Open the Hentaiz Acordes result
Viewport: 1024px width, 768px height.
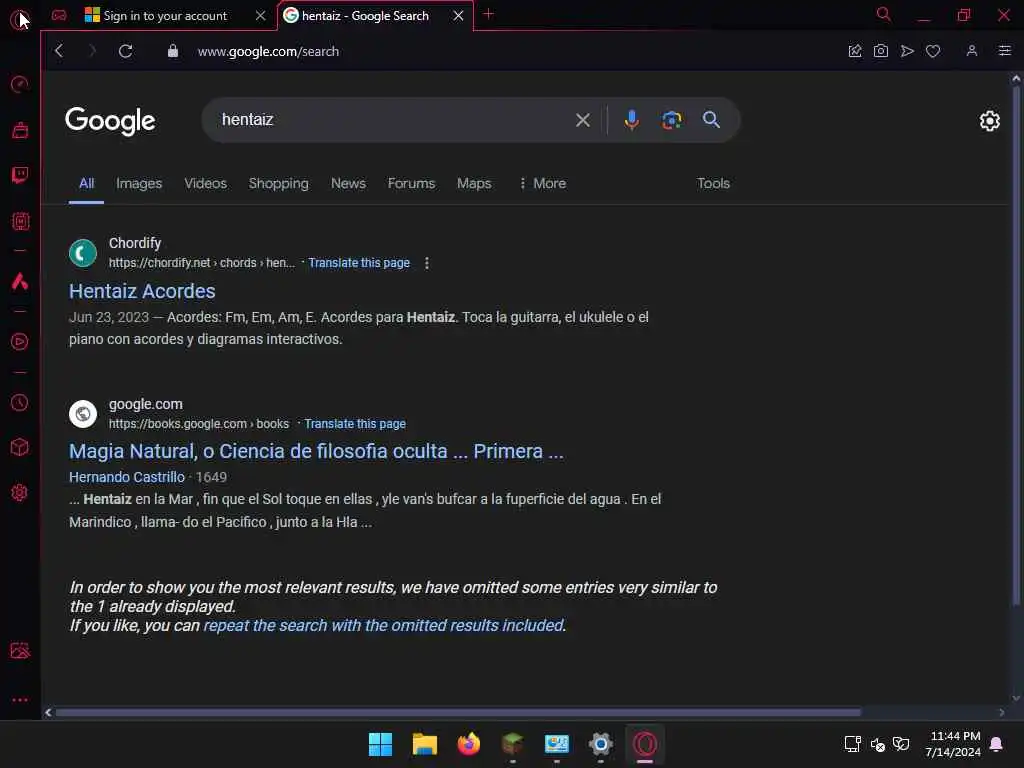tap(142, 291)
